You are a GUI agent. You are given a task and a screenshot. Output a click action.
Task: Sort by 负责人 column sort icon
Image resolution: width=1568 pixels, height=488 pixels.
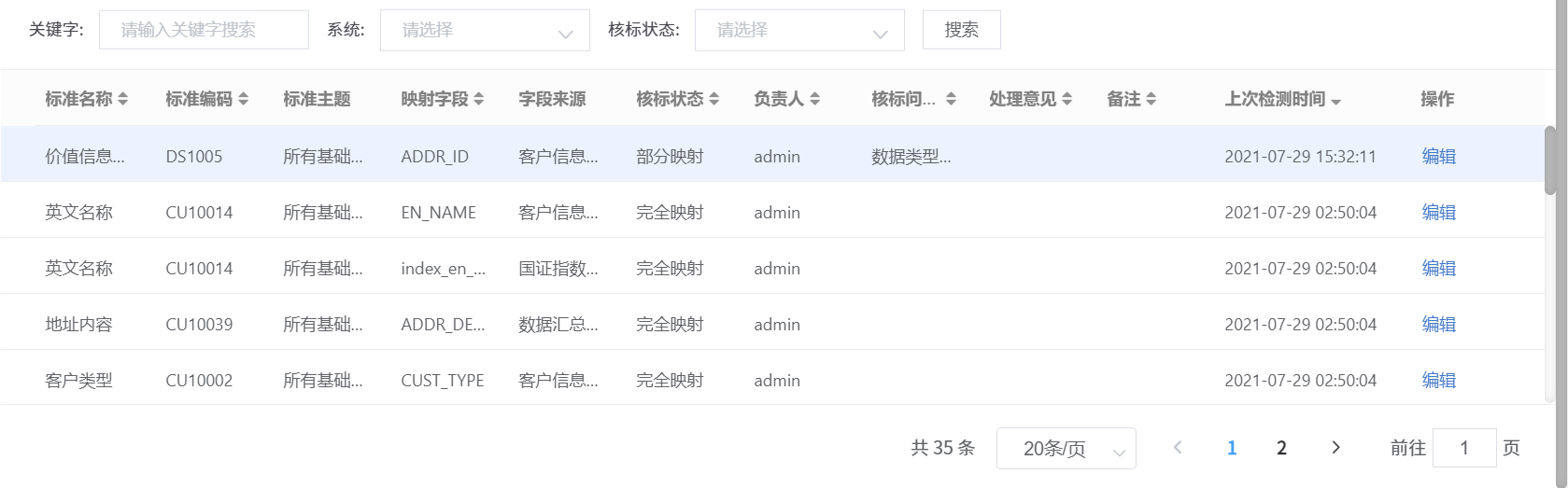coord(815,99)
